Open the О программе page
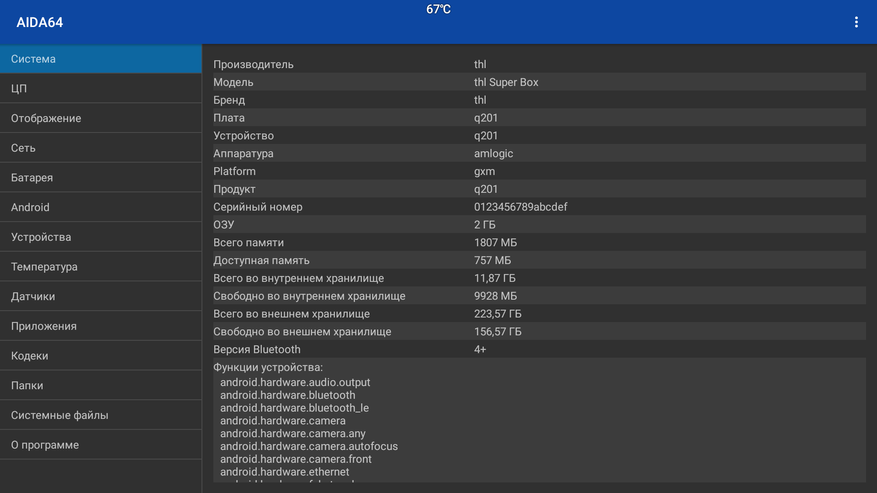This screenshot has height=493, width=877. click(101, 444)
